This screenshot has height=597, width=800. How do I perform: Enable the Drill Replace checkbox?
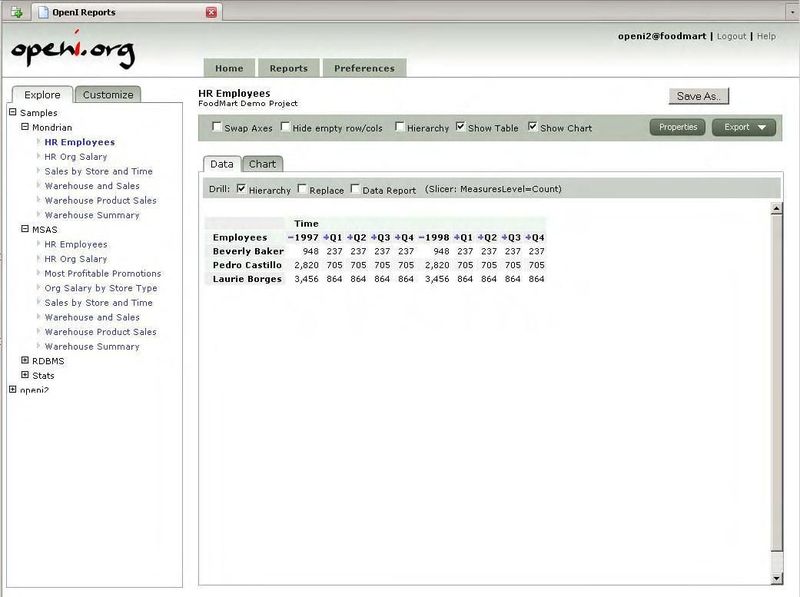(302, 189)
